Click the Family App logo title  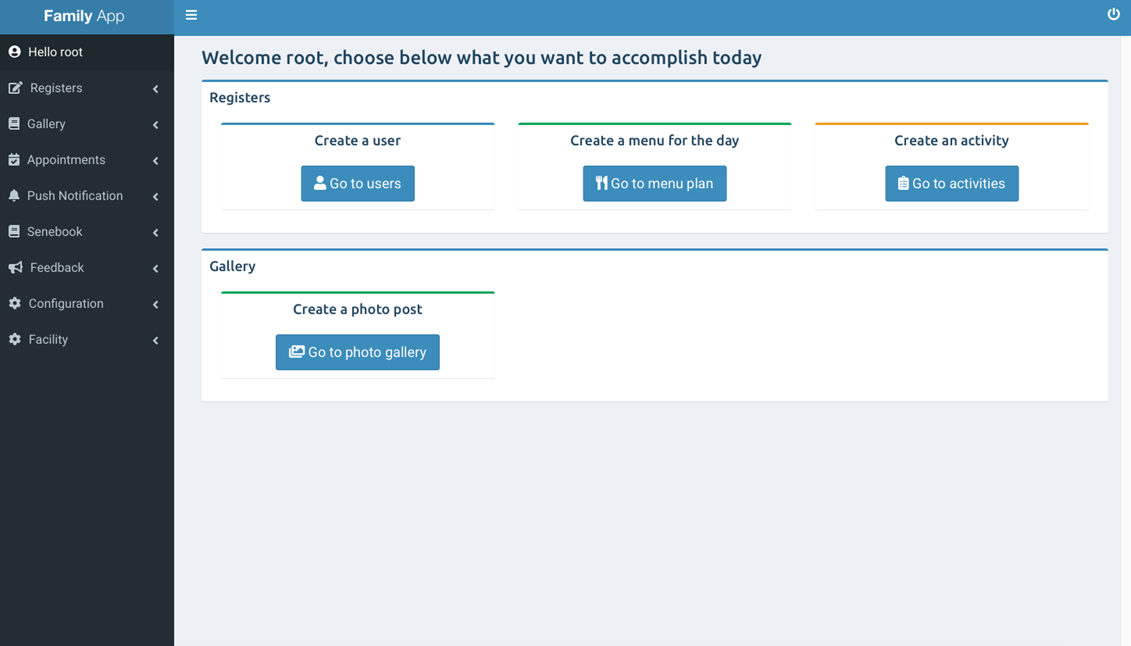click(84, 17)
